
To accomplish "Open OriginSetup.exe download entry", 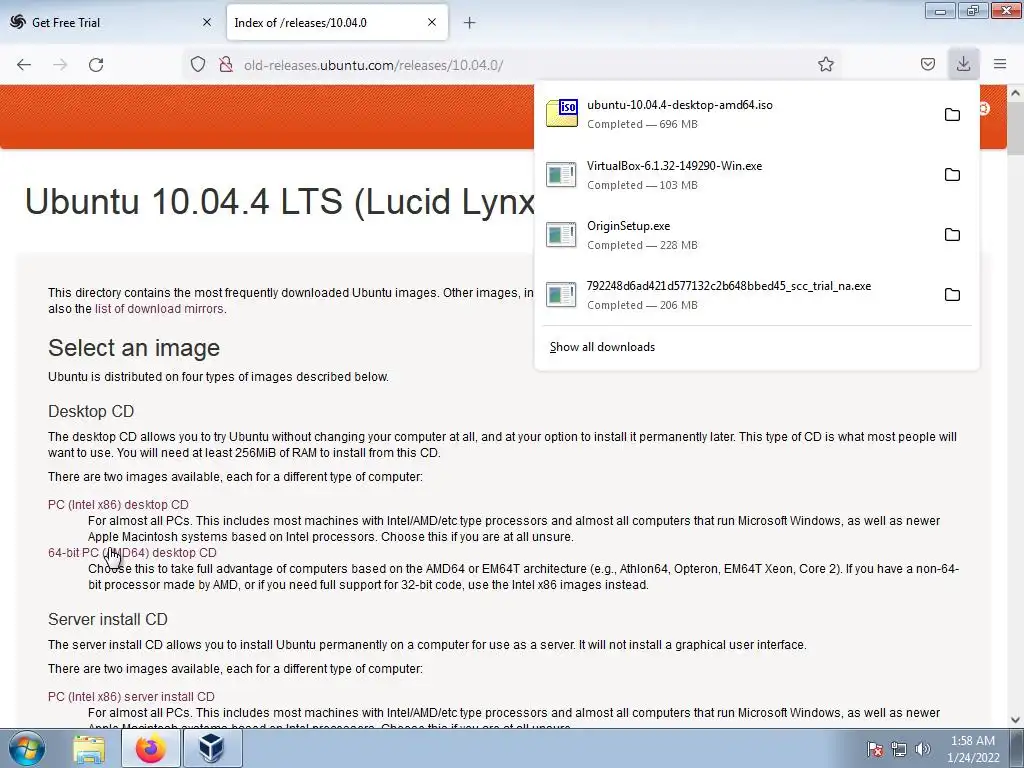I will 738,234.
